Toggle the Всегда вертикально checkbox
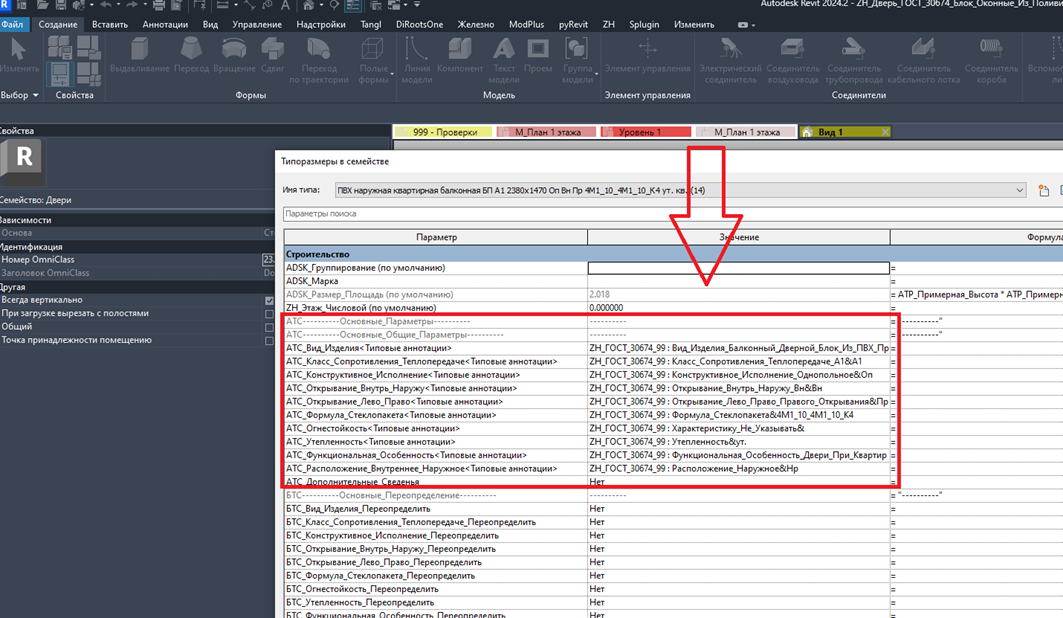This screenshot has height=618, width=1063. pyautogui.click(x=269, y=300)
